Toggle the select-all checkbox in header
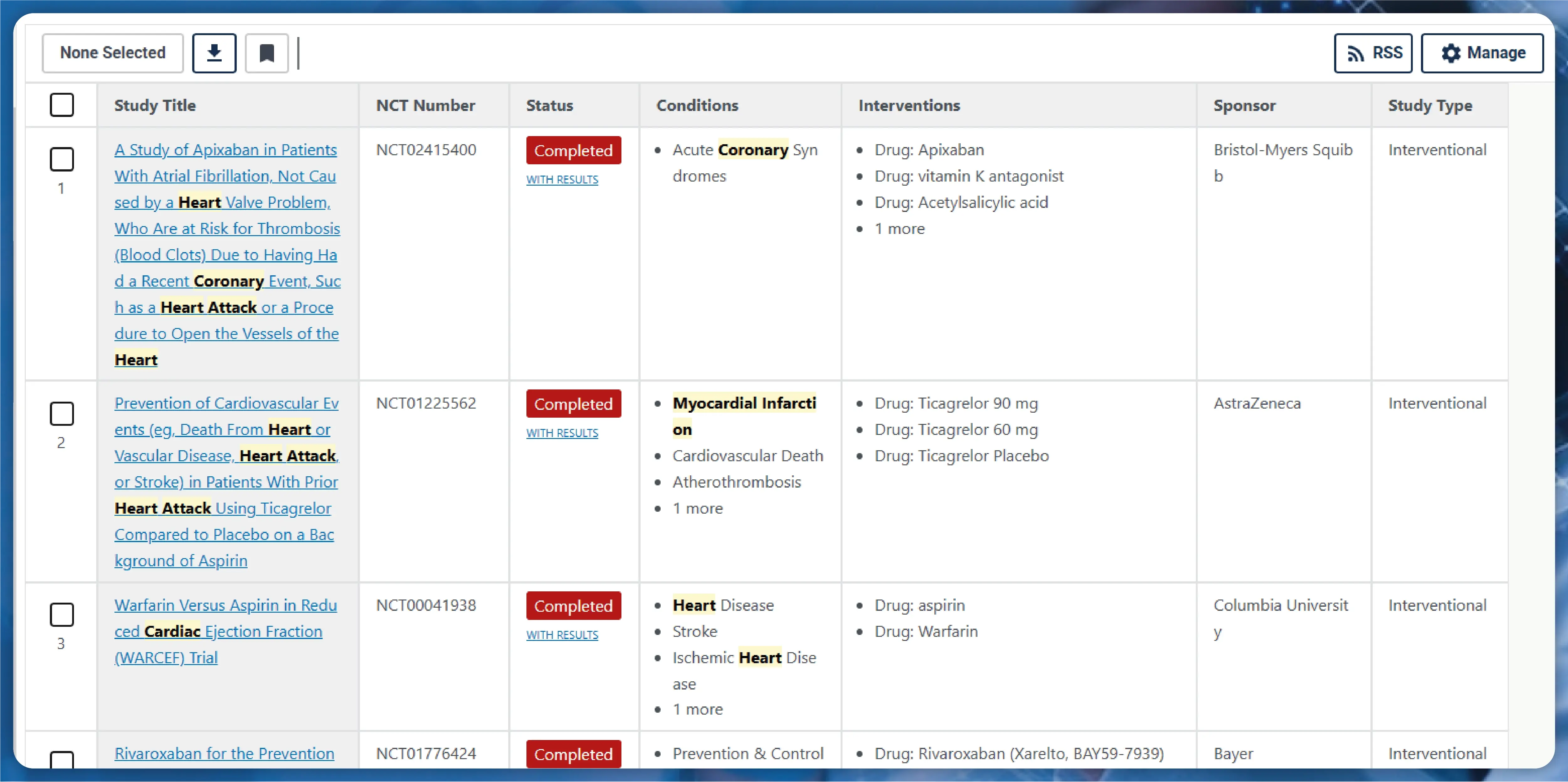The image size is (1568, 782). pyautogui.click(x=61, y=105)
